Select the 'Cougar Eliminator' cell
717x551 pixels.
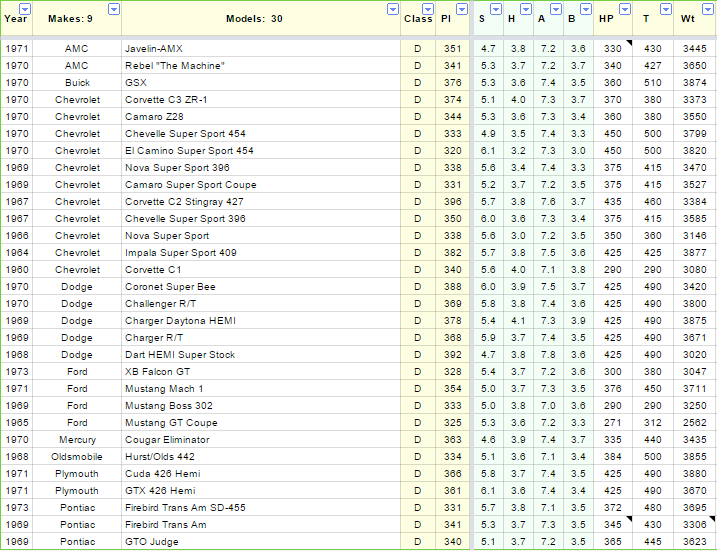click(x=261, y=439)
